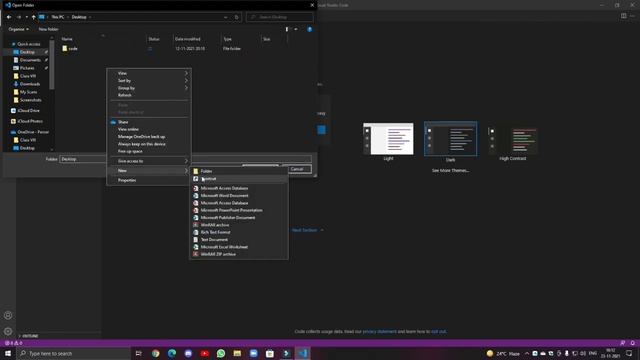Choose Folder in the New submenu
Image resolution: width=640 pixels, height=360 pixels.
(239, 171)
